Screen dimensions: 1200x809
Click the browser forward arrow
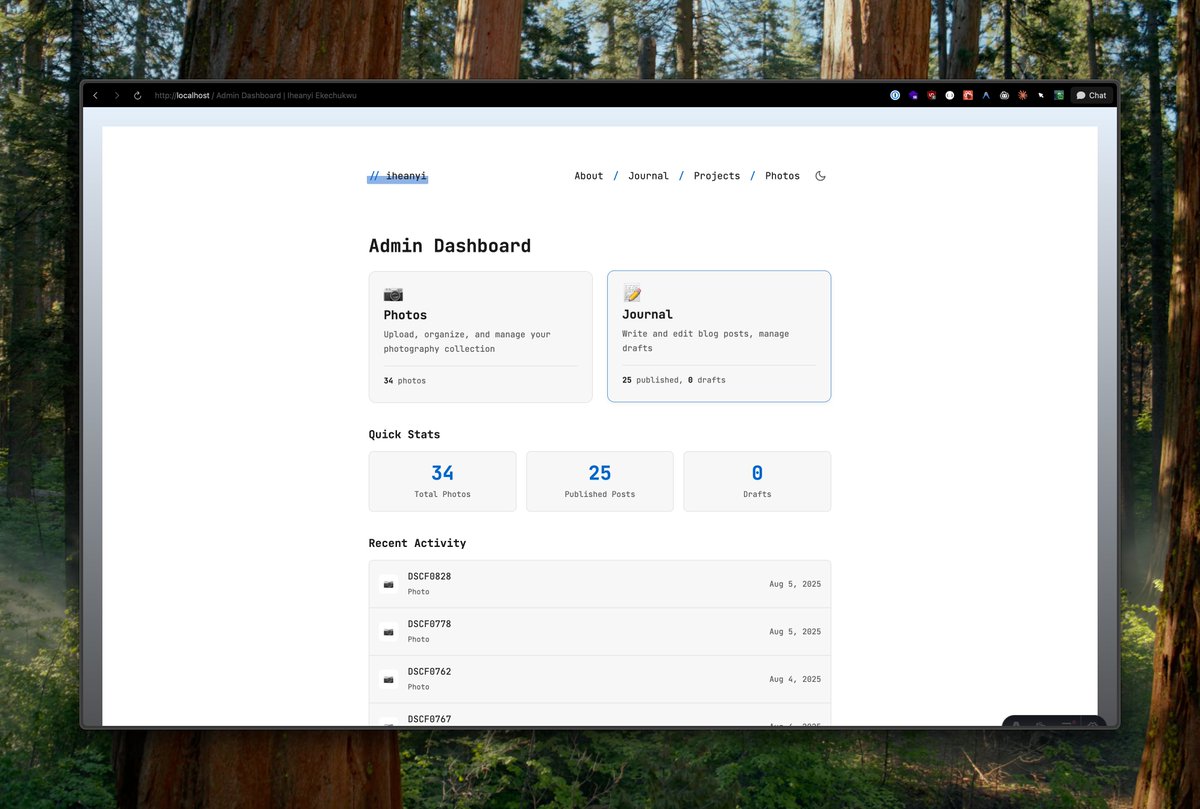tap(116, 96)
